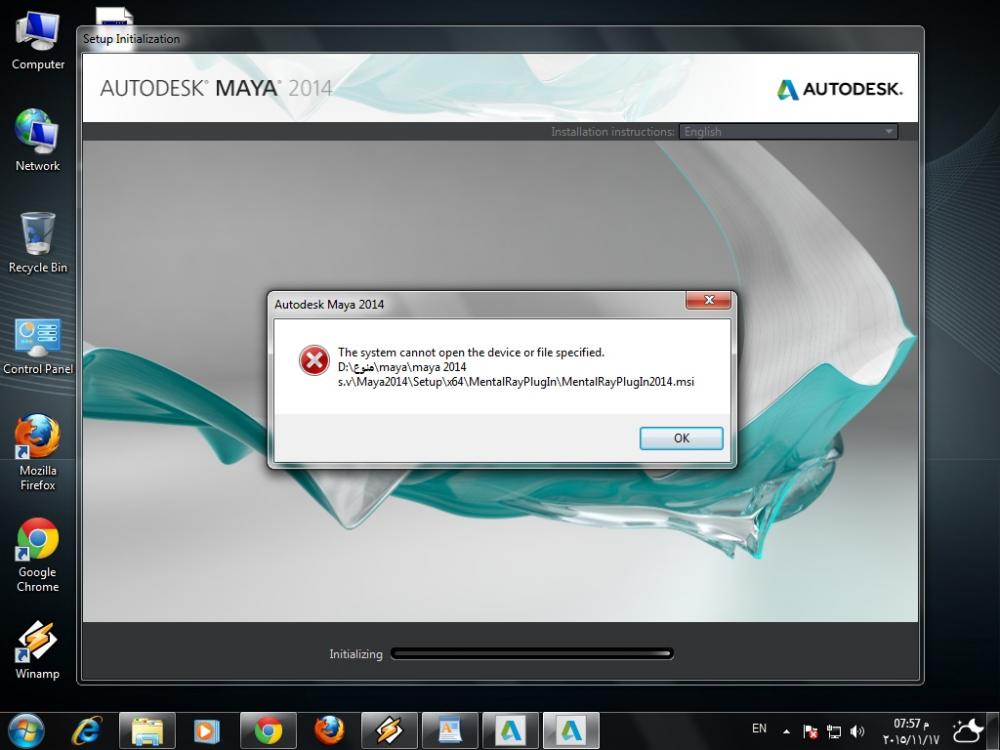Click the Installation instructions label
The image size is (1000, 750).
[613, 131]
